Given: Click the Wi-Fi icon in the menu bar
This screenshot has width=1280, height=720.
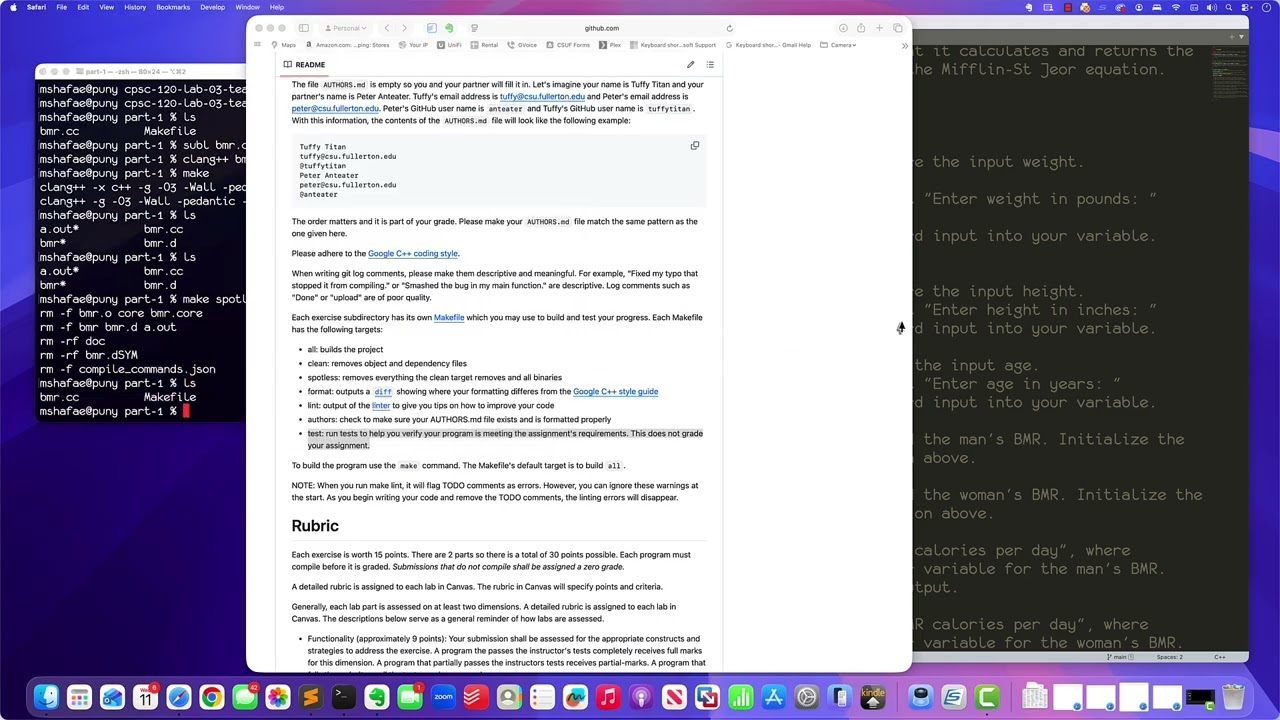Looking at the screenshot, I should [x=1175, y=7].
